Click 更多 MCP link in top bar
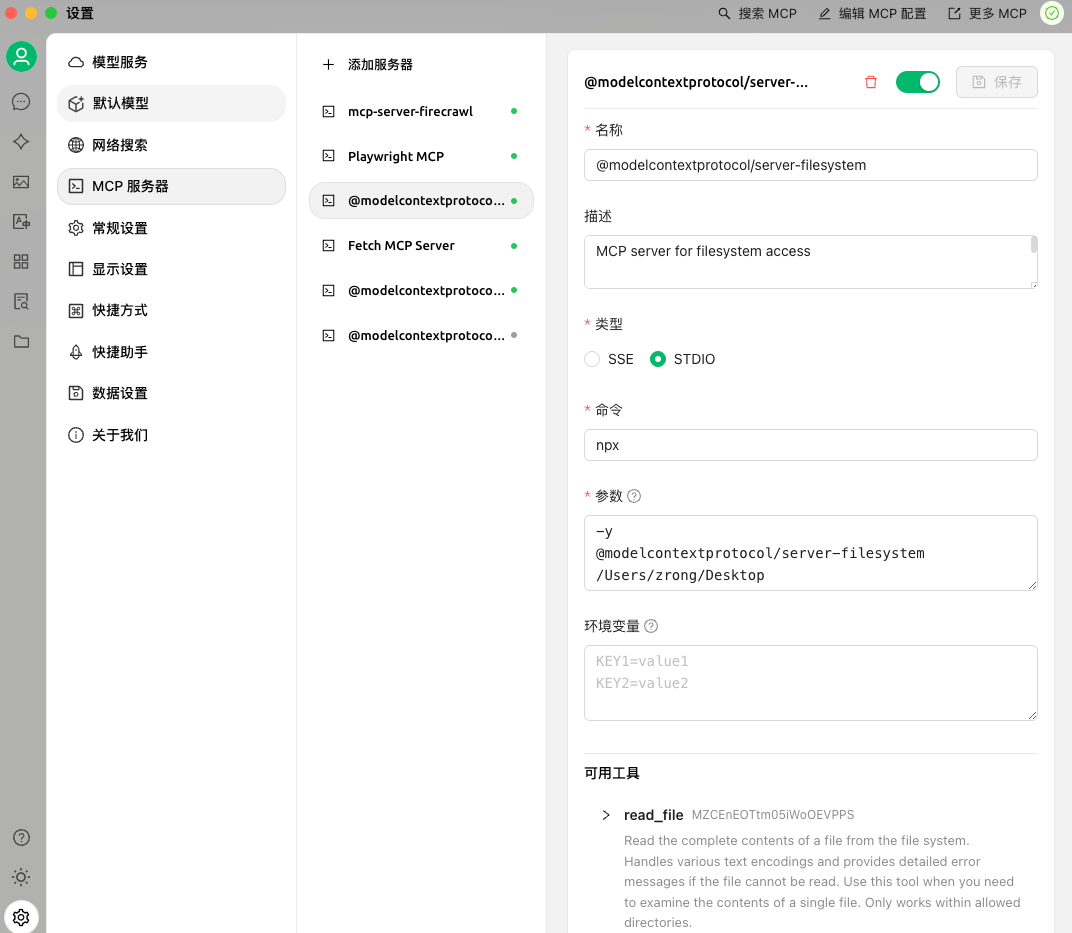Viewport: 1072px width, 933px height. point(987,14)
